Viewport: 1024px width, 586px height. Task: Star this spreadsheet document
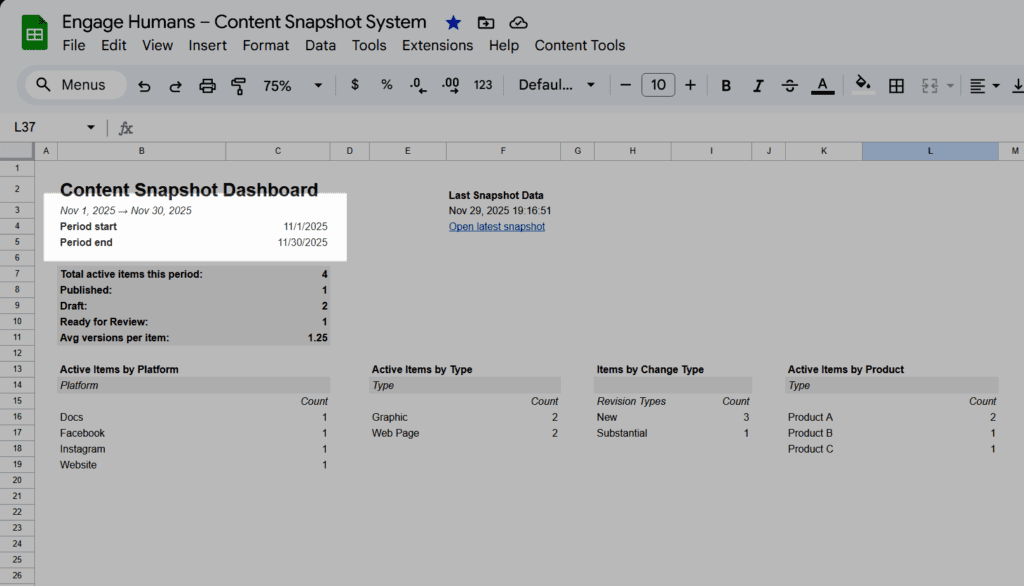pos(453,22)
